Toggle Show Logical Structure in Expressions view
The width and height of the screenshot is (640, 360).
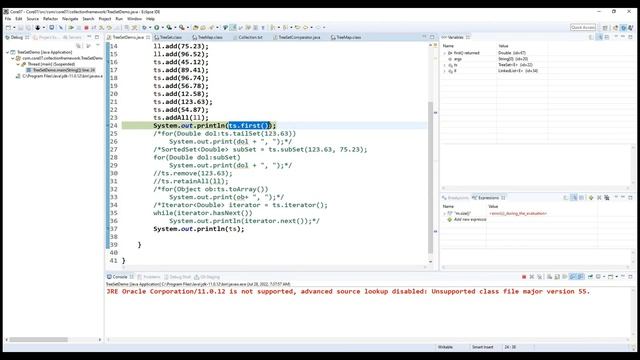click(573, 198)
